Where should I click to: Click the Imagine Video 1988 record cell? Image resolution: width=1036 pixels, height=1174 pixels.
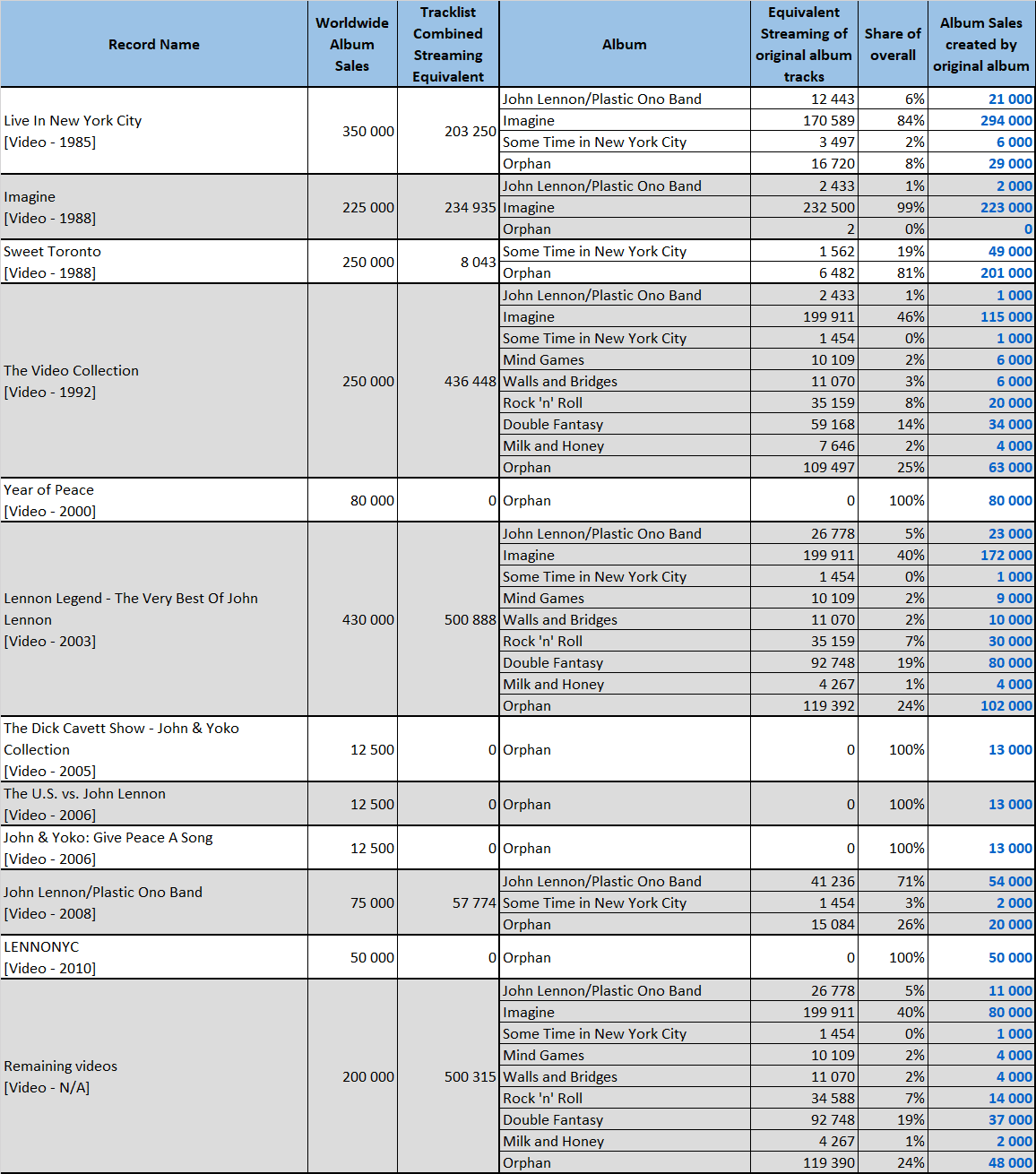154,207
